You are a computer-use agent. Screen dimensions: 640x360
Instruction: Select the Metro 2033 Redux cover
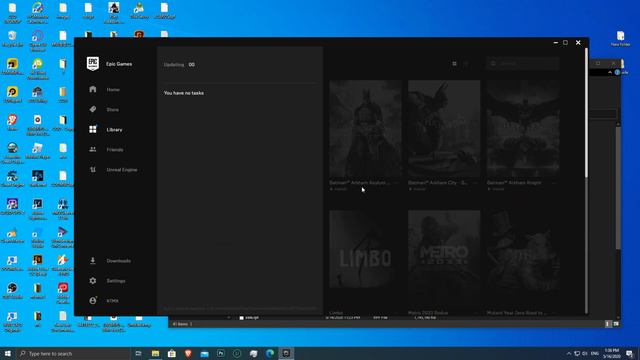pos(444,259)
